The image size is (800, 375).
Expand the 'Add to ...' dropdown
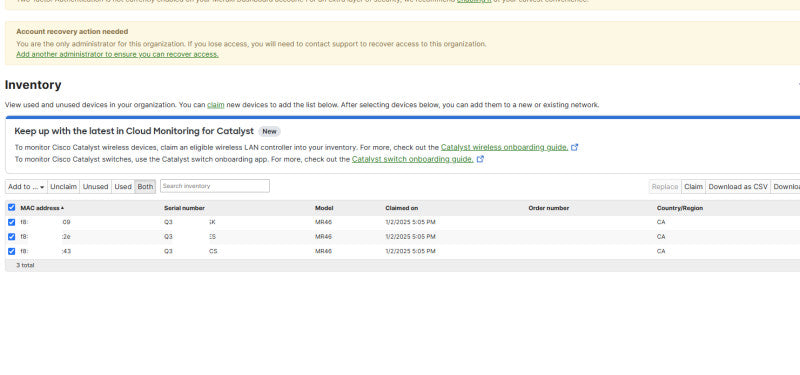pyautogui.click(x=26, y=187)
